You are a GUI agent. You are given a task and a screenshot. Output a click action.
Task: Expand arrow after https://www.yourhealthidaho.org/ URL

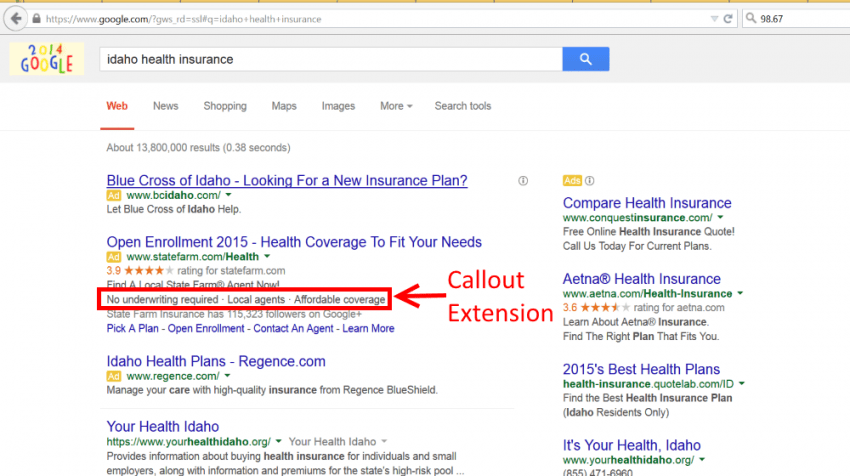click(x=278, y=441)
